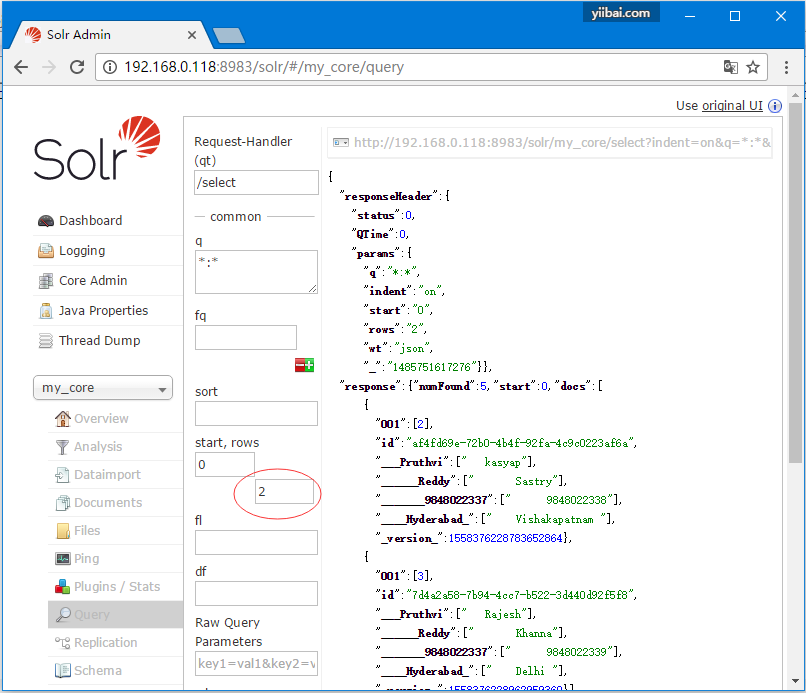Click the generated Solr select URL link

pos(560,142)
